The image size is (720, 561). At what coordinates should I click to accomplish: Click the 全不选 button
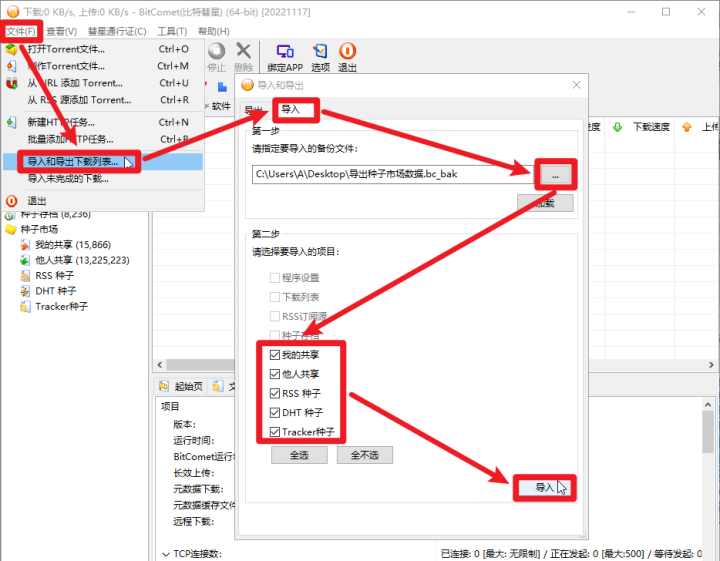point(365,455)
